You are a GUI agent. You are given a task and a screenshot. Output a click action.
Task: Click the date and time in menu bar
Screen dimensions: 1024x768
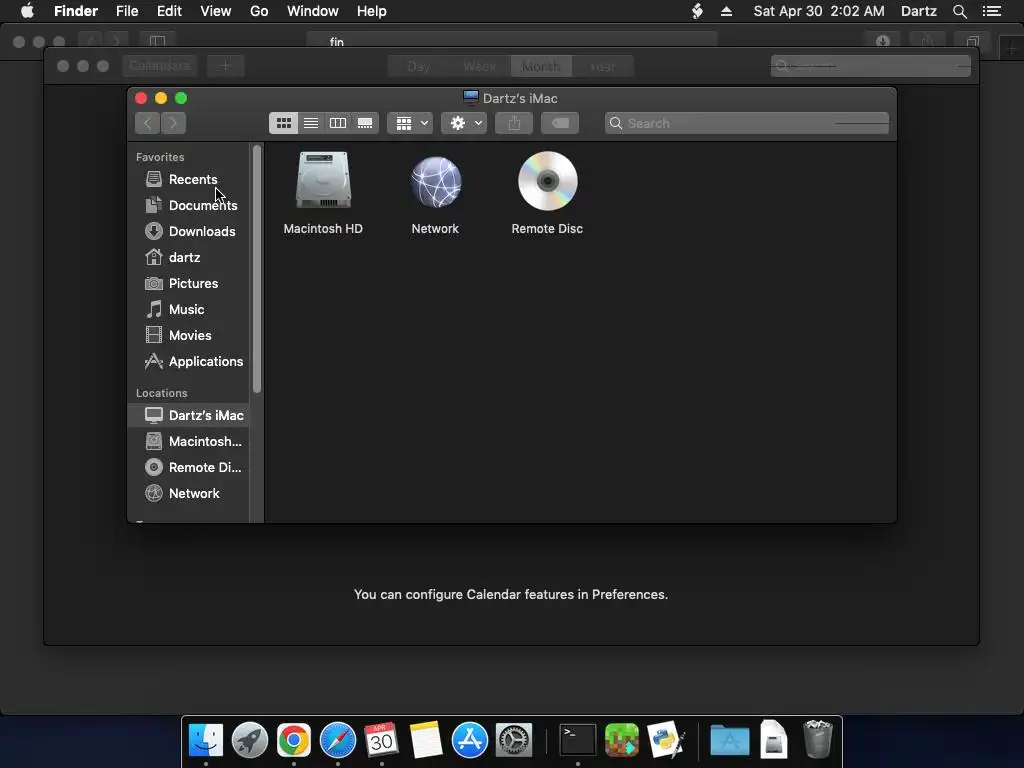[819, 11]
